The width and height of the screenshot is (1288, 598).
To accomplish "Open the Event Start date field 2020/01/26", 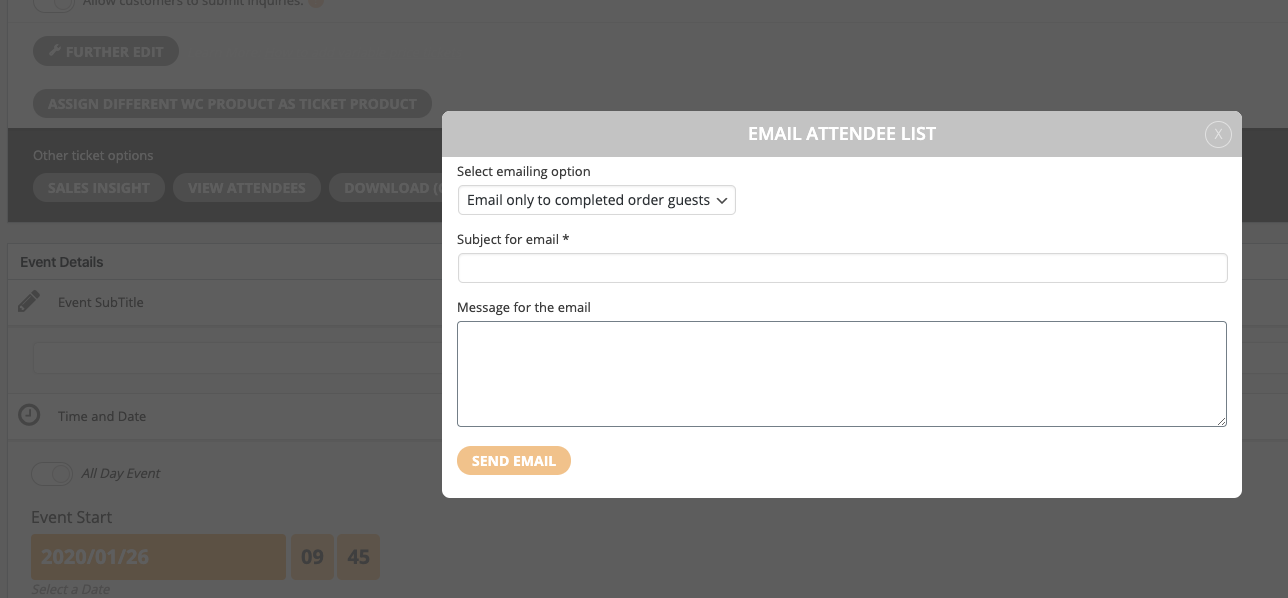I will [158, 557].
